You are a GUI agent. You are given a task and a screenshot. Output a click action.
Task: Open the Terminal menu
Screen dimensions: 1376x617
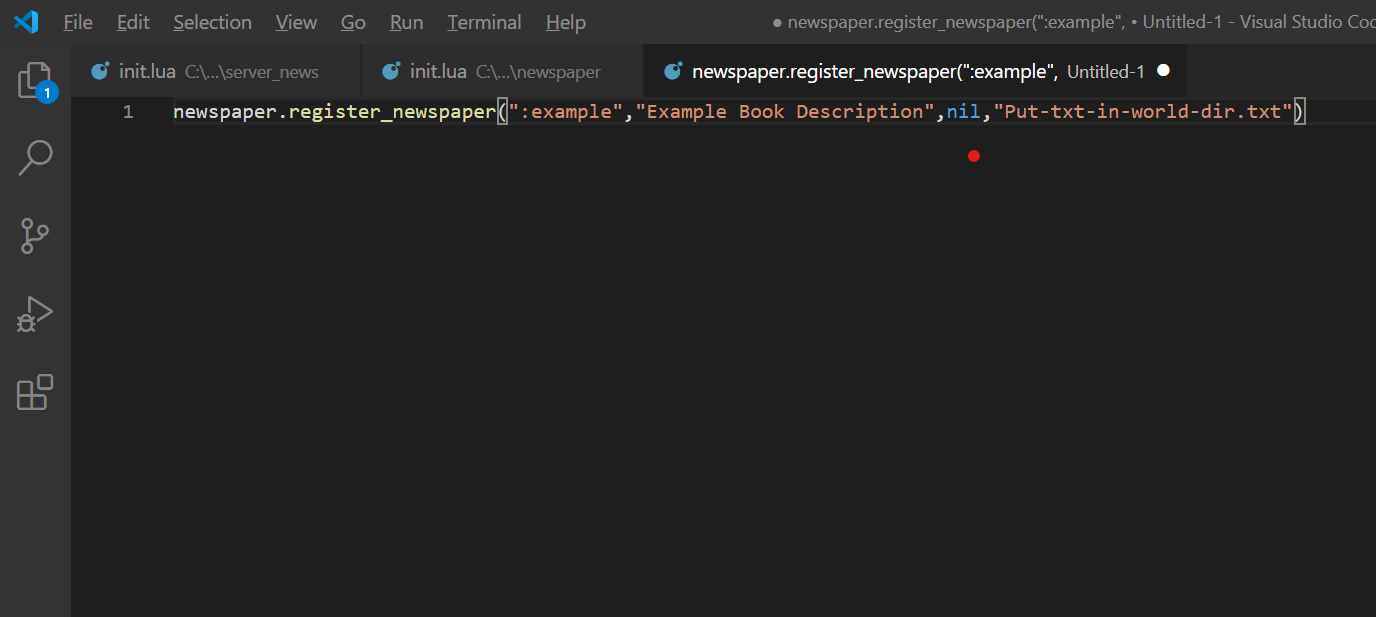click(x=484, y=22)
